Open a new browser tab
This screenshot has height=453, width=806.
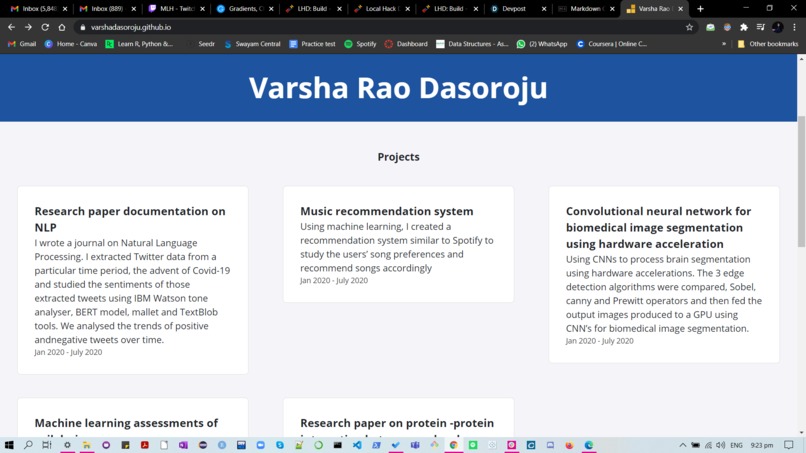pos(700,9)
